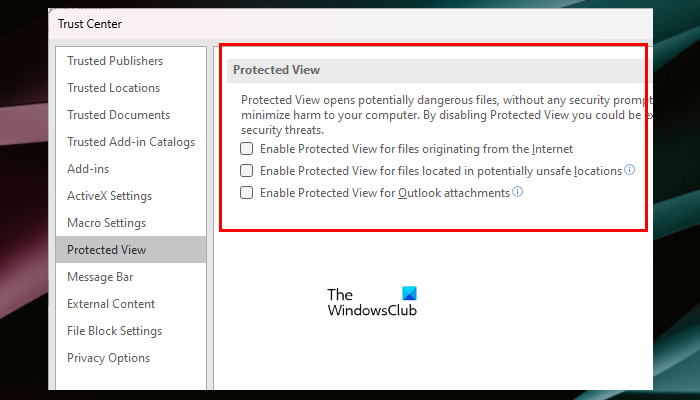Image resolution: width=700 pixels, height=400 pixels.
Task: Go to Trusted Documents settings
Action: [118, 115]
